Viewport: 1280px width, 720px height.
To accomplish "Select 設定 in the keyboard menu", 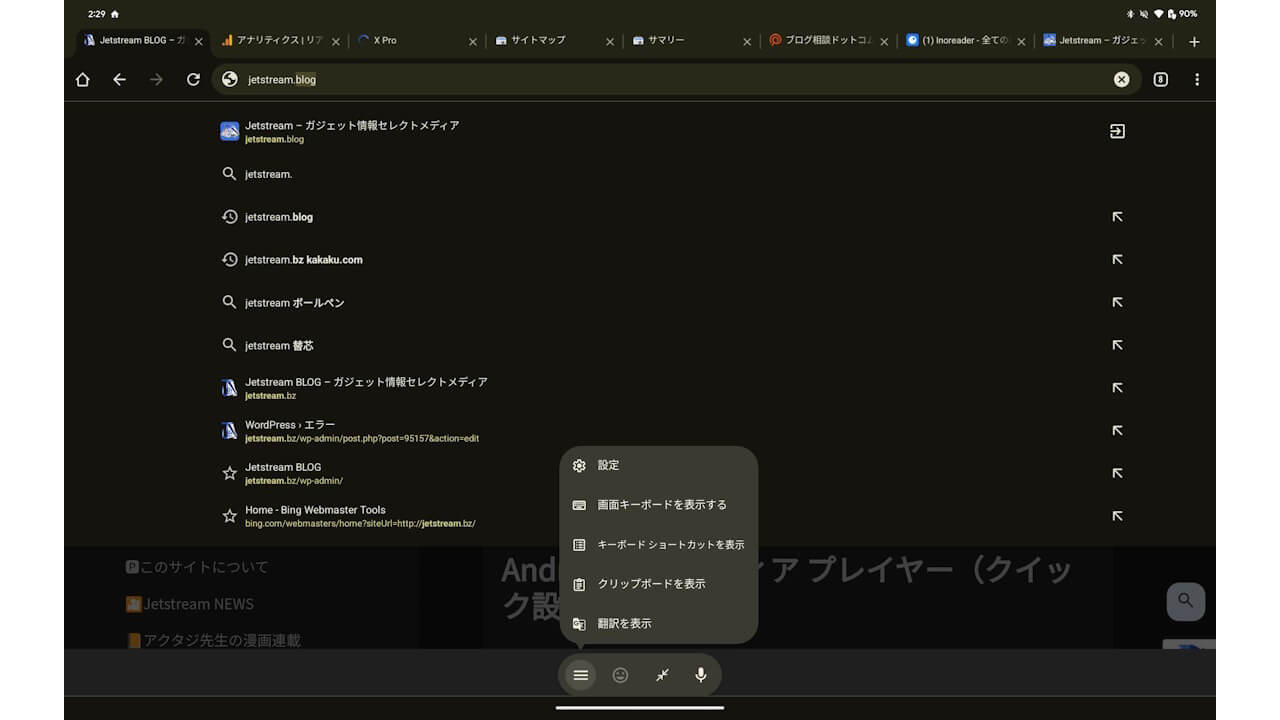I will click(x=659, y=466).
